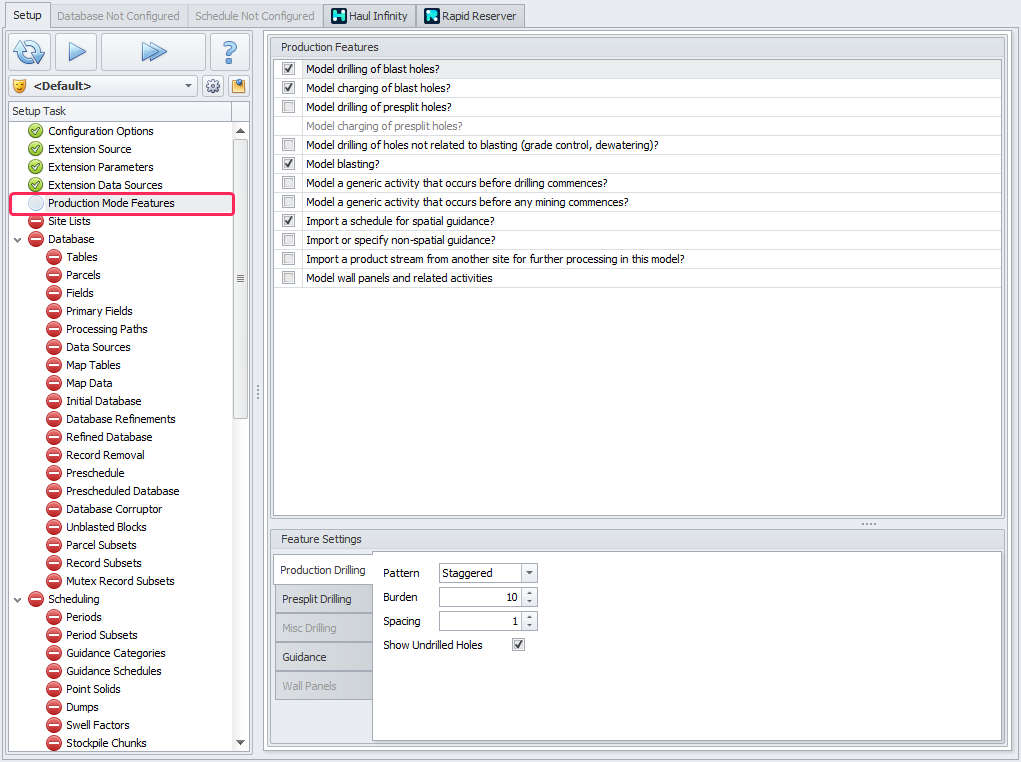Run the single play step icon
Viewport: 1021px width, 762px height.
click(x=76, y=51)
